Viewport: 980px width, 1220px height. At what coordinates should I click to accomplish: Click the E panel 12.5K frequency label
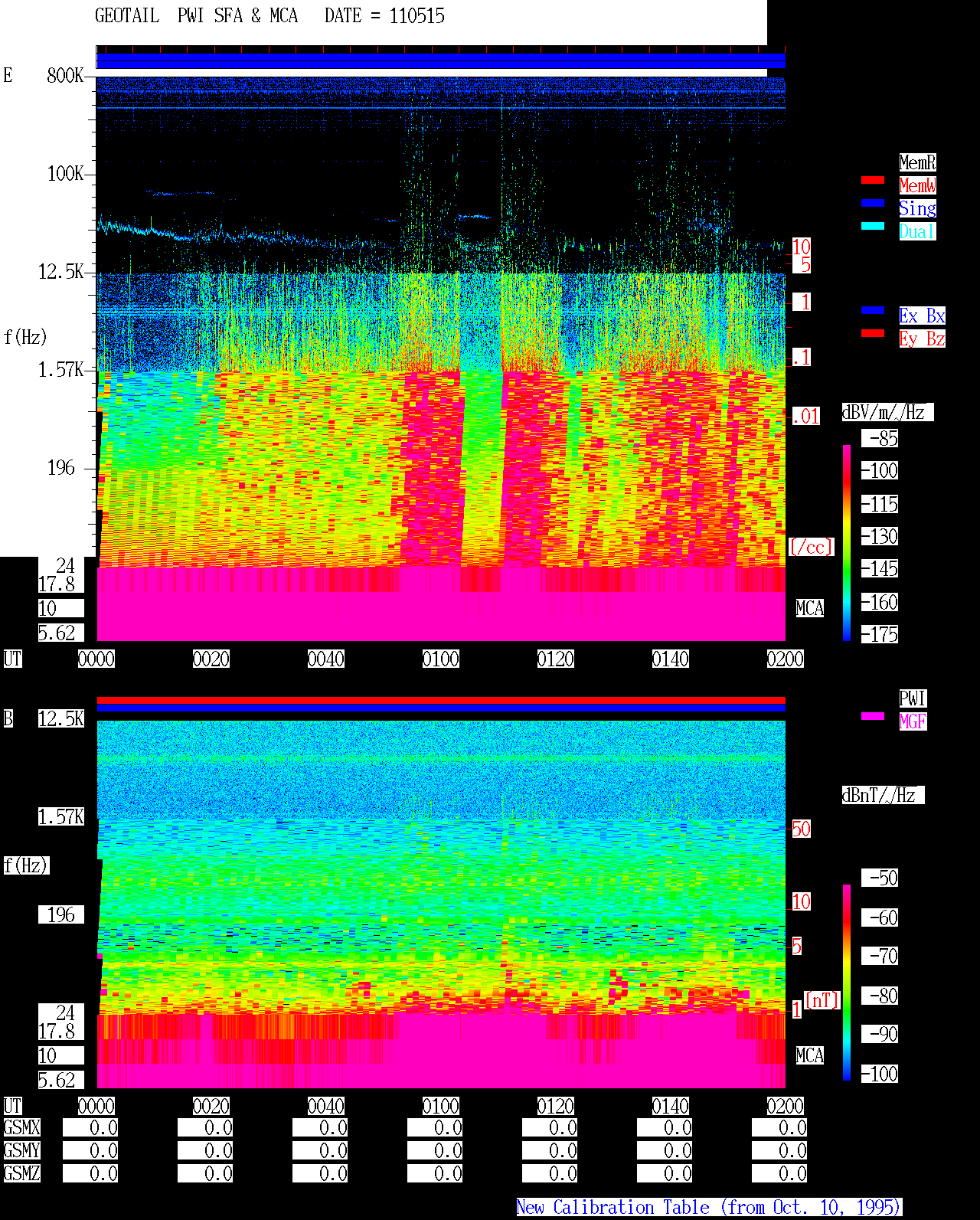pos(61,271)
